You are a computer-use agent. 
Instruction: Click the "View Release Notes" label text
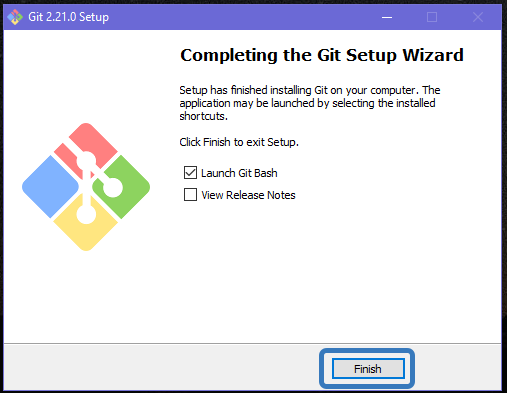point(248,195)
